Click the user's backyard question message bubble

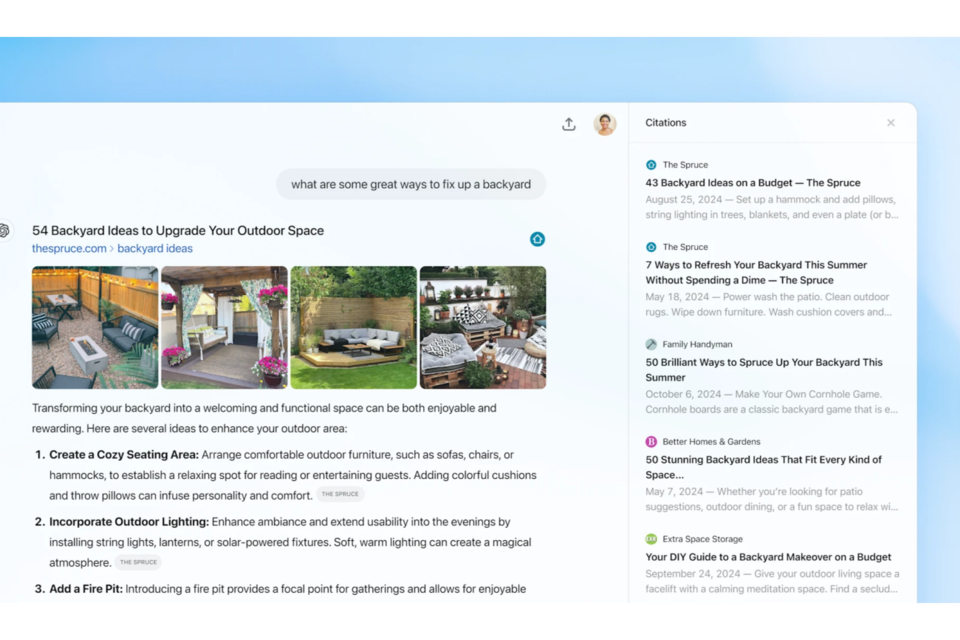click(x=411, y=184)
